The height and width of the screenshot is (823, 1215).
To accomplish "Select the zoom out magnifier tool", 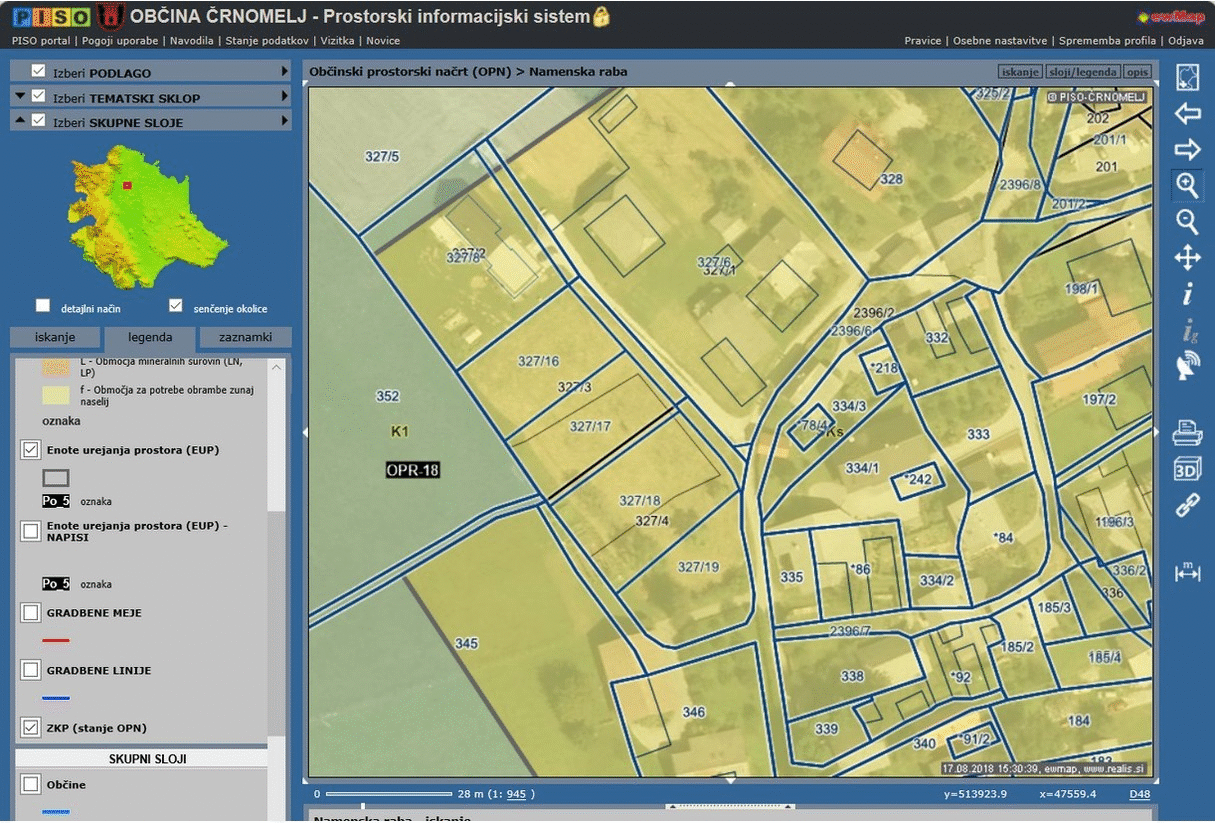I will [x=1187, y=222].
